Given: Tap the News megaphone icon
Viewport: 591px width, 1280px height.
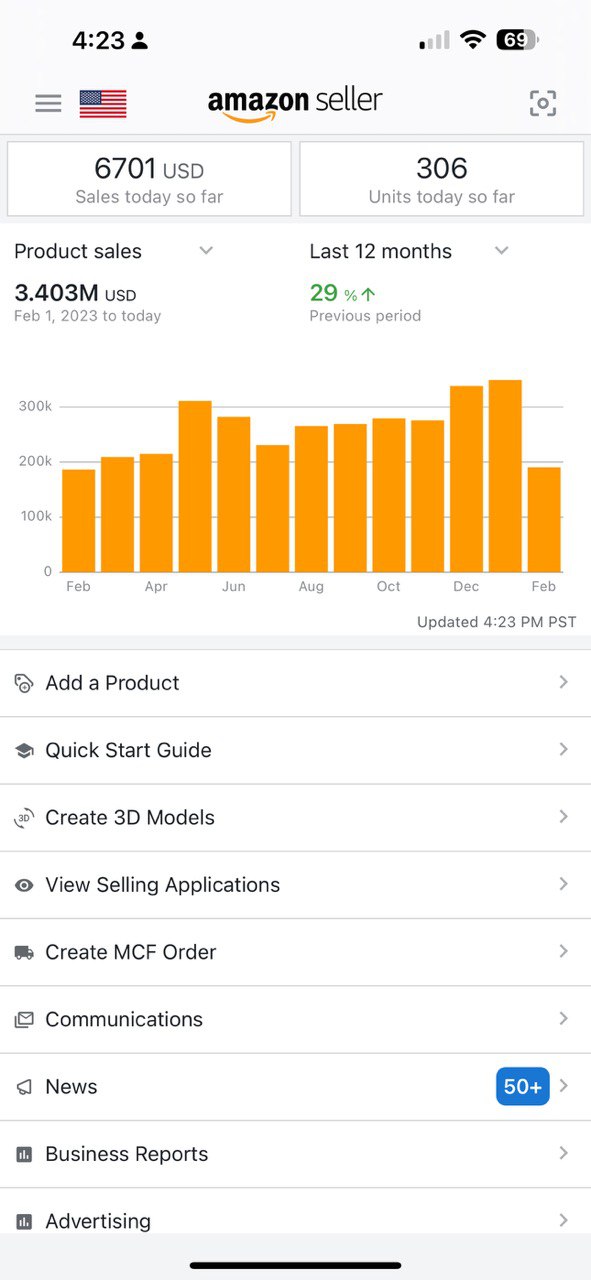Looking at the screenshot, I should [x=24, y=1087].
